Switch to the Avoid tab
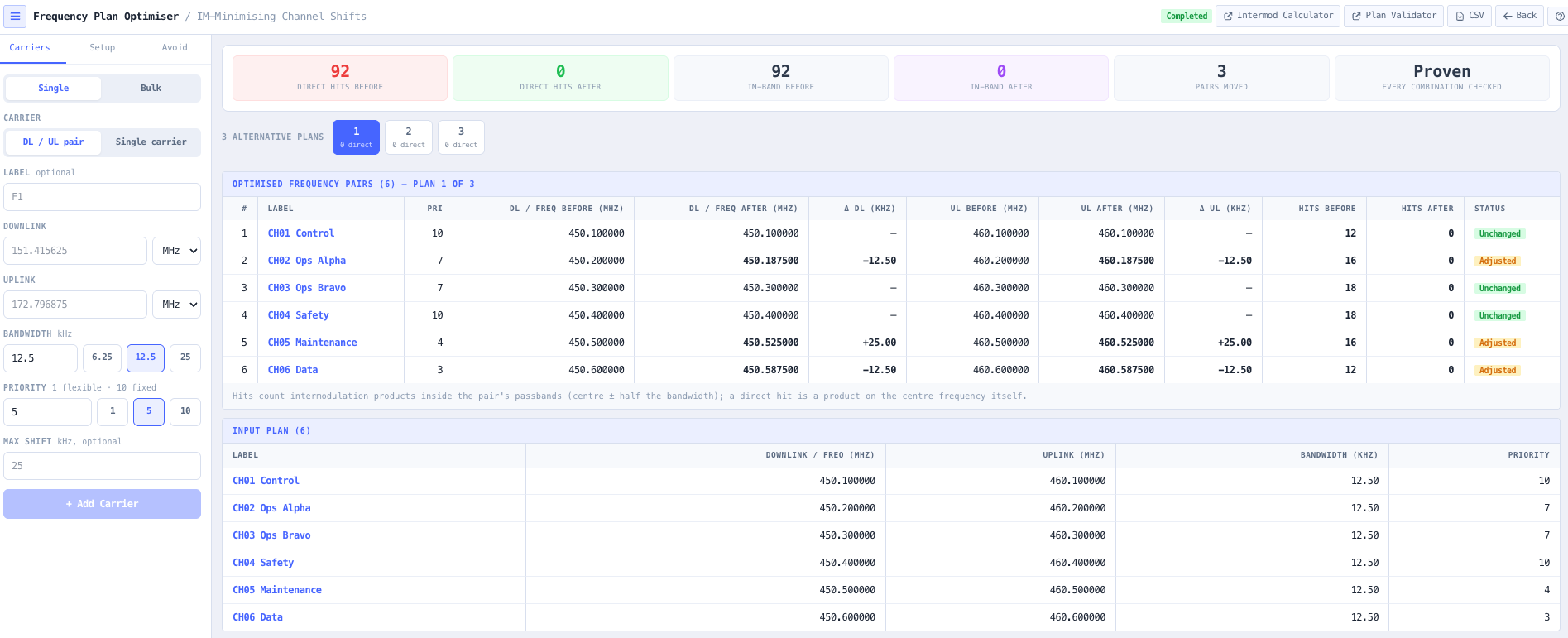Viewport: 1568px width, 638px height. 175,48
